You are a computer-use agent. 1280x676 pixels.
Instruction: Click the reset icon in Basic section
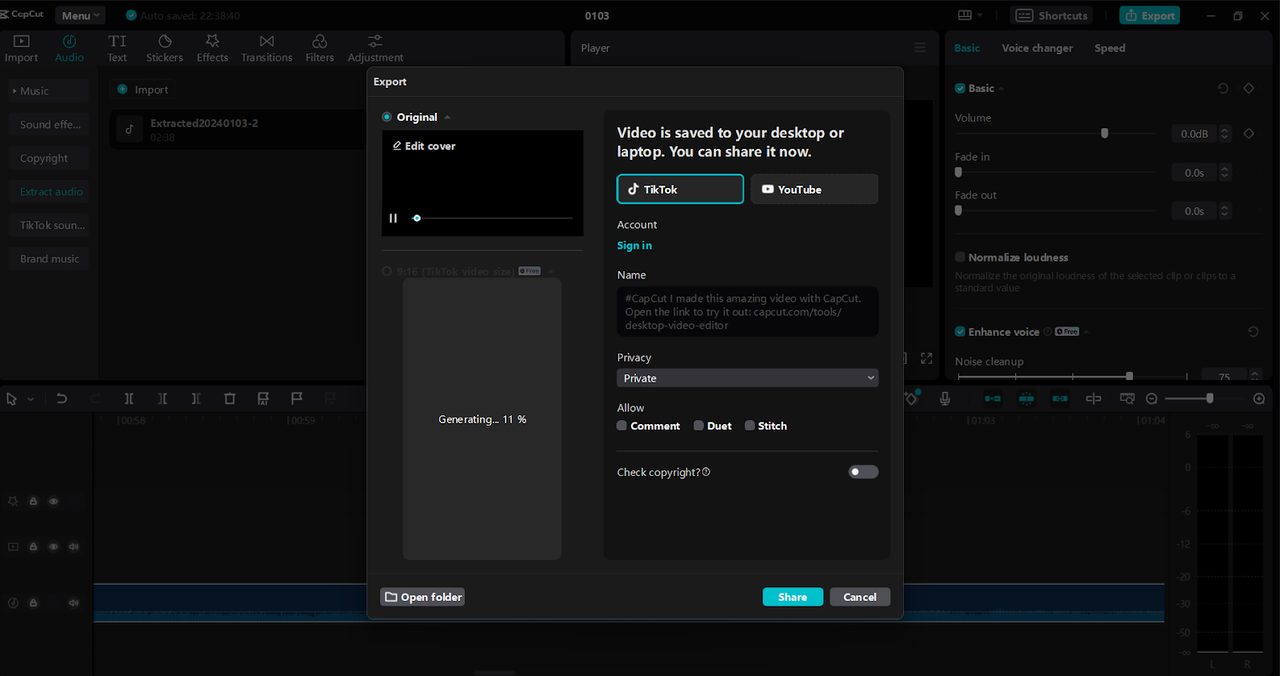[1223, 88]
